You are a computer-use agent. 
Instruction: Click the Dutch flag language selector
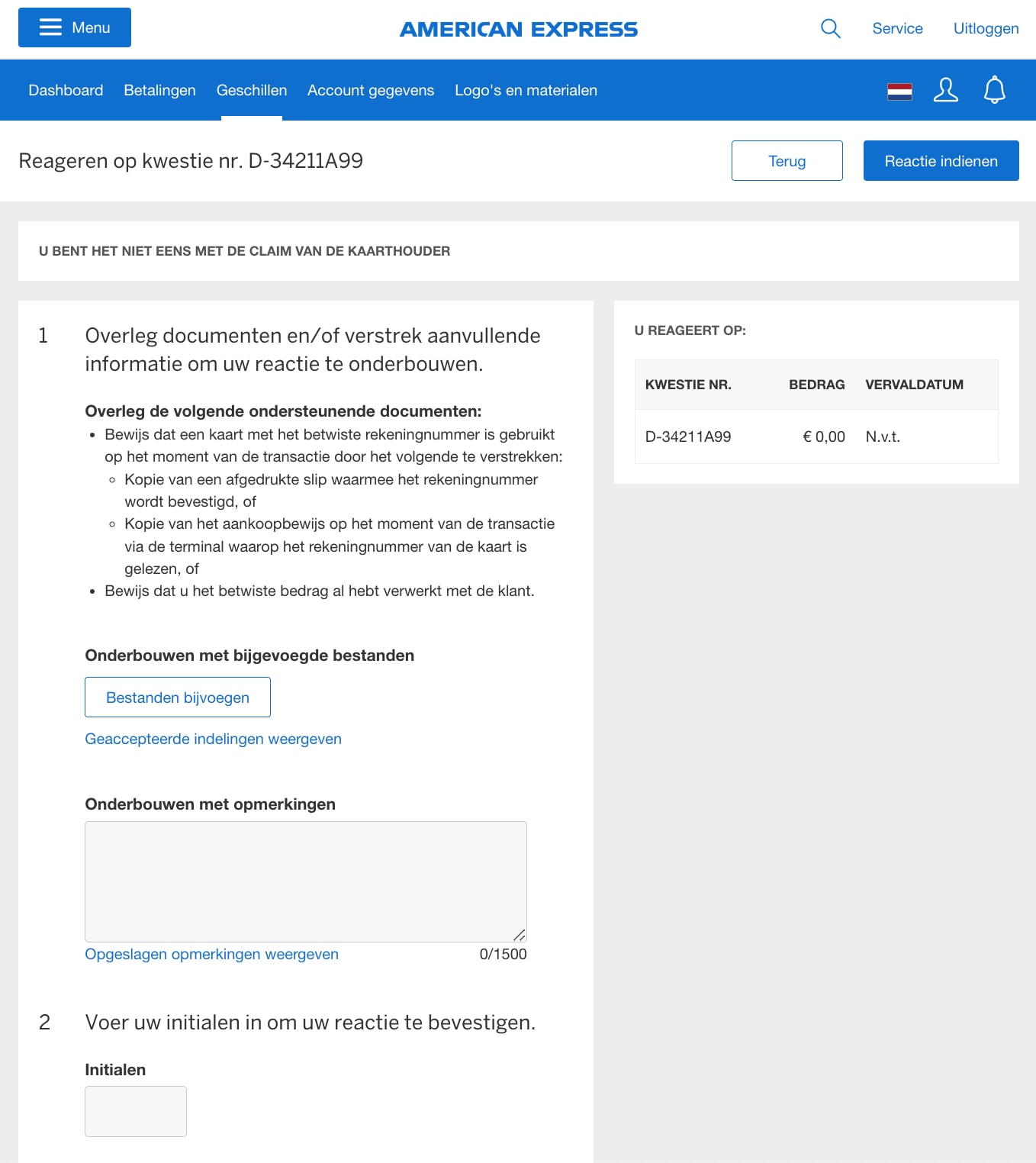(x=899, y=90)
